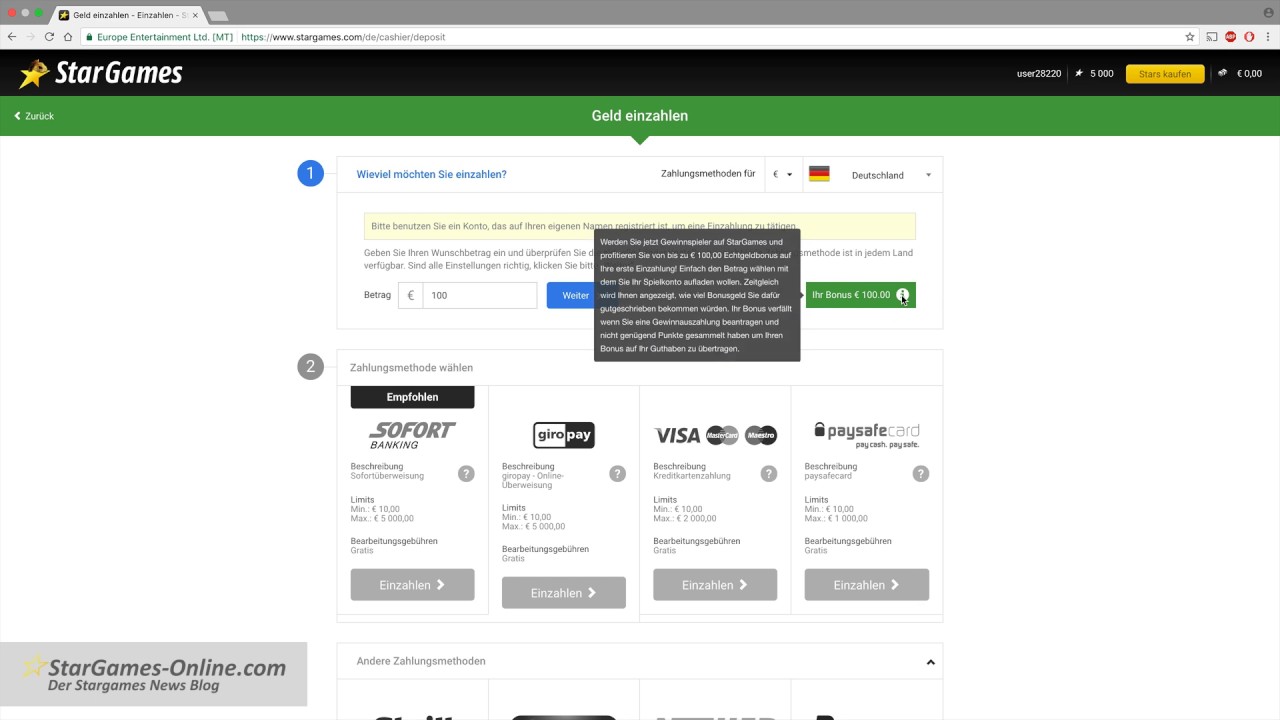Click the Andere Zahlungsmethoden heading text
The image size is (1280, 720).
tap(421, 661)
